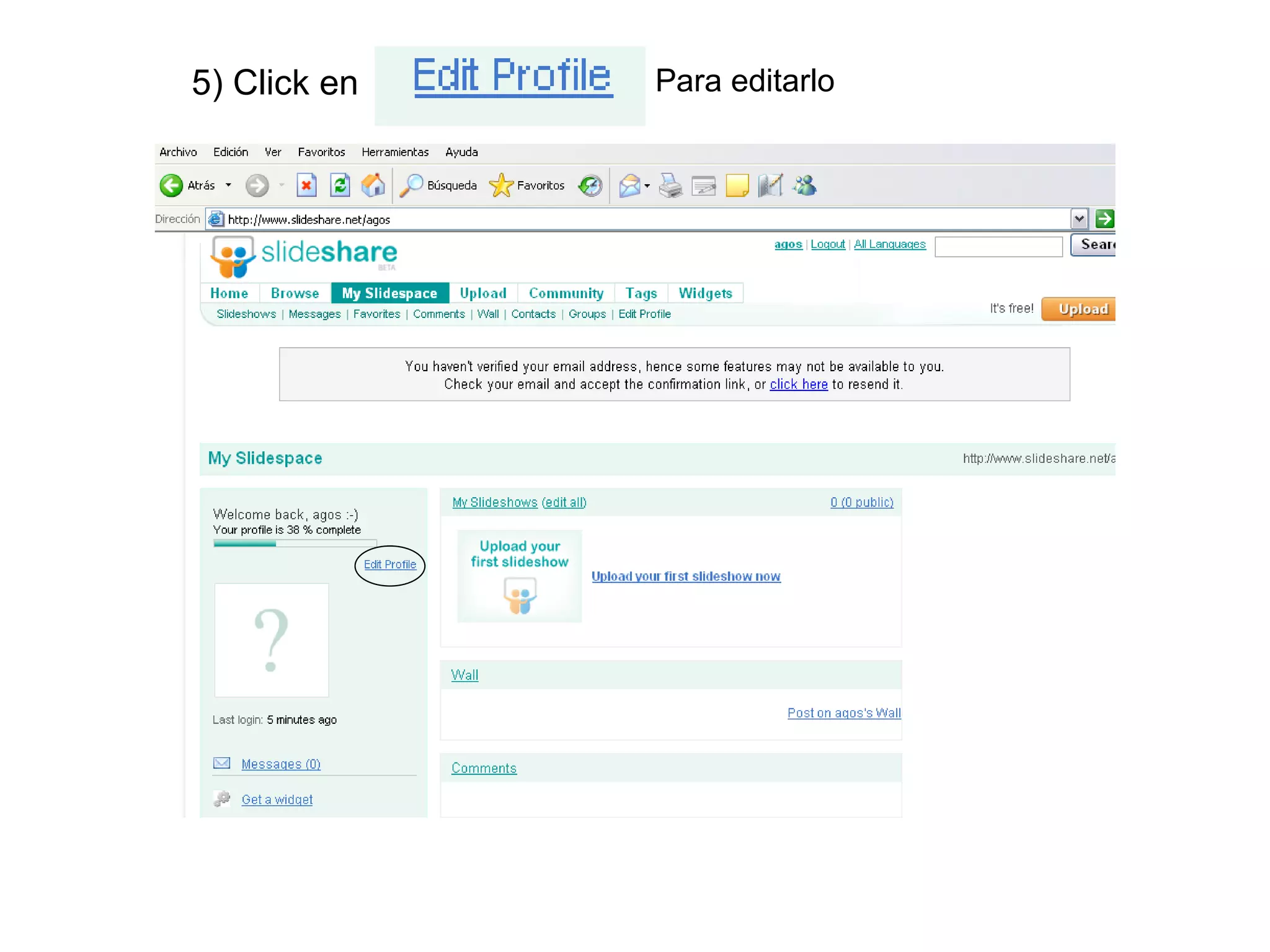This screenshot has height=952, width=1270.
Task: Open the Atrás history dropdown arrow
Action: coord(228,185)
